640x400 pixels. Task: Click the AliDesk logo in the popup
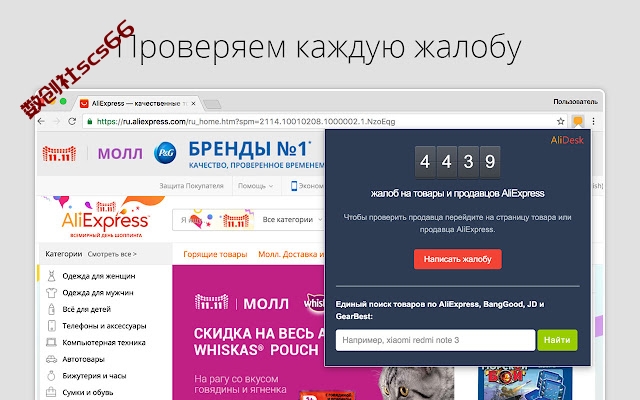click(567, 140)
